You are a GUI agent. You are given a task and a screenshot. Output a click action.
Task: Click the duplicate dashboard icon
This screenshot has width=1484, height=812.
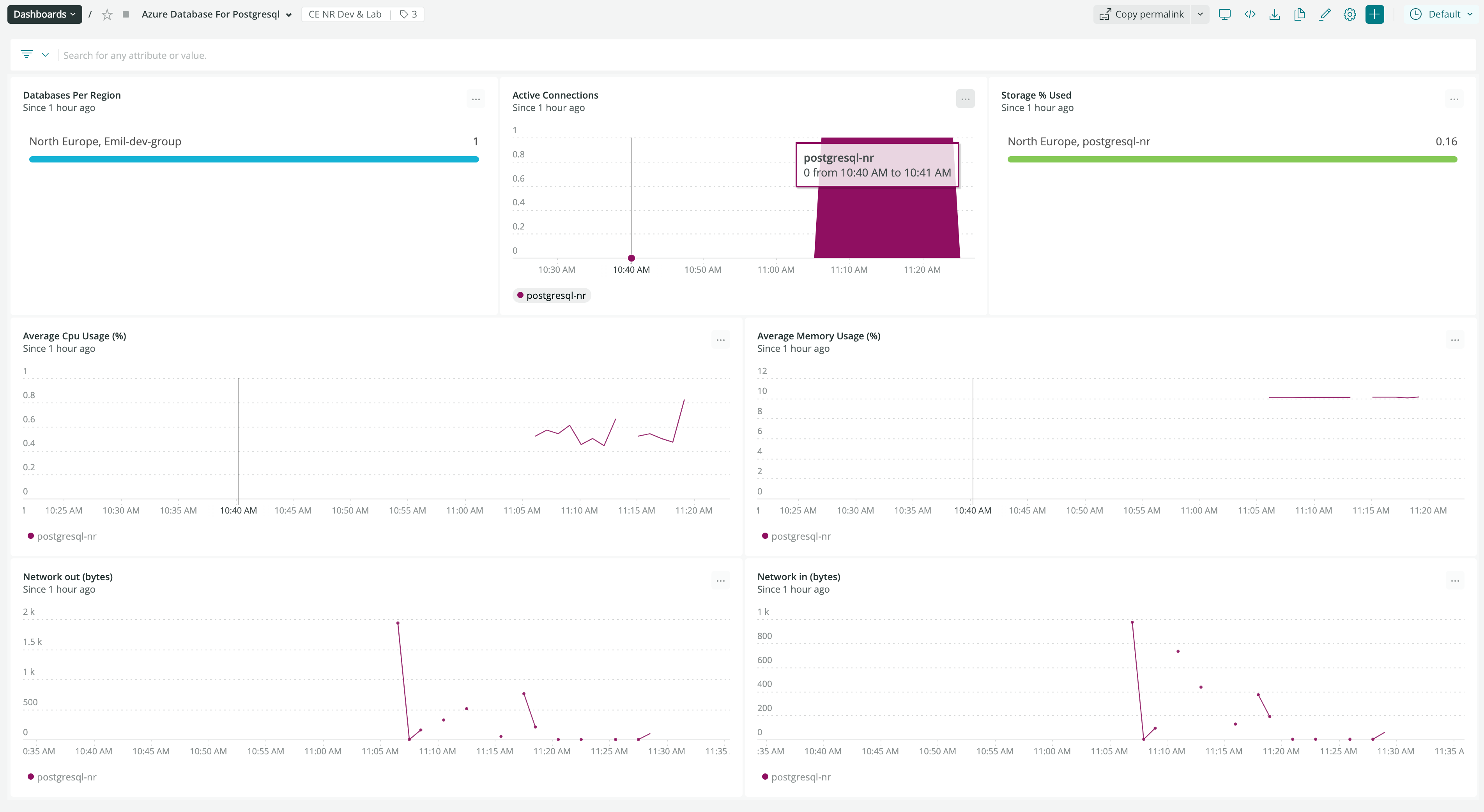[x=1299, y=14]
